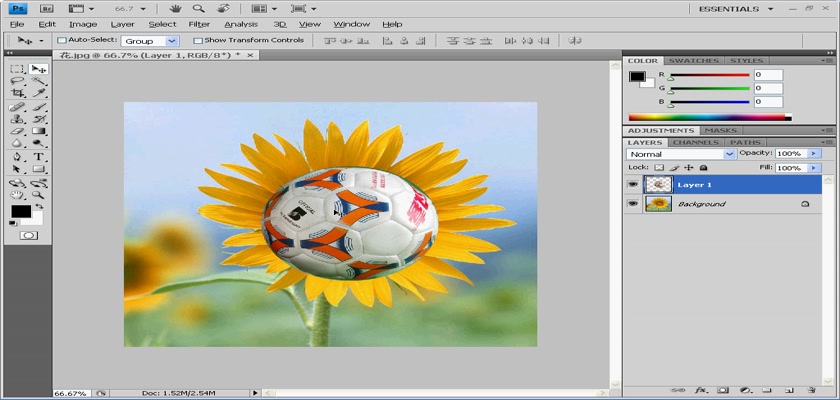Screen dimensions: 840x400
Task: Open the ESSENTIALS workspace switcher
Action: click(736, 9)
